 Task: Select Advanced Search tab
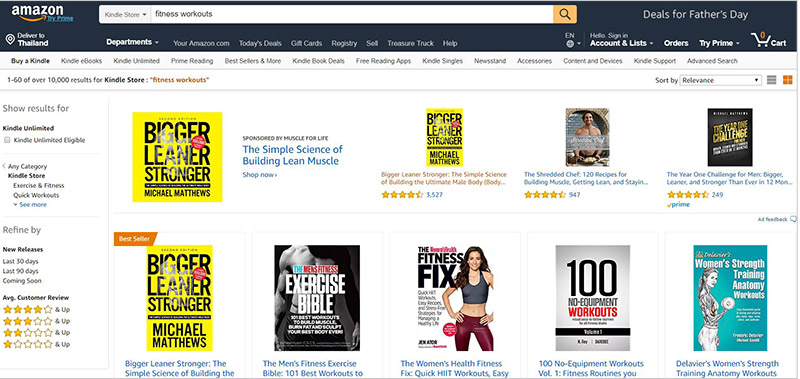click(712, 61)
